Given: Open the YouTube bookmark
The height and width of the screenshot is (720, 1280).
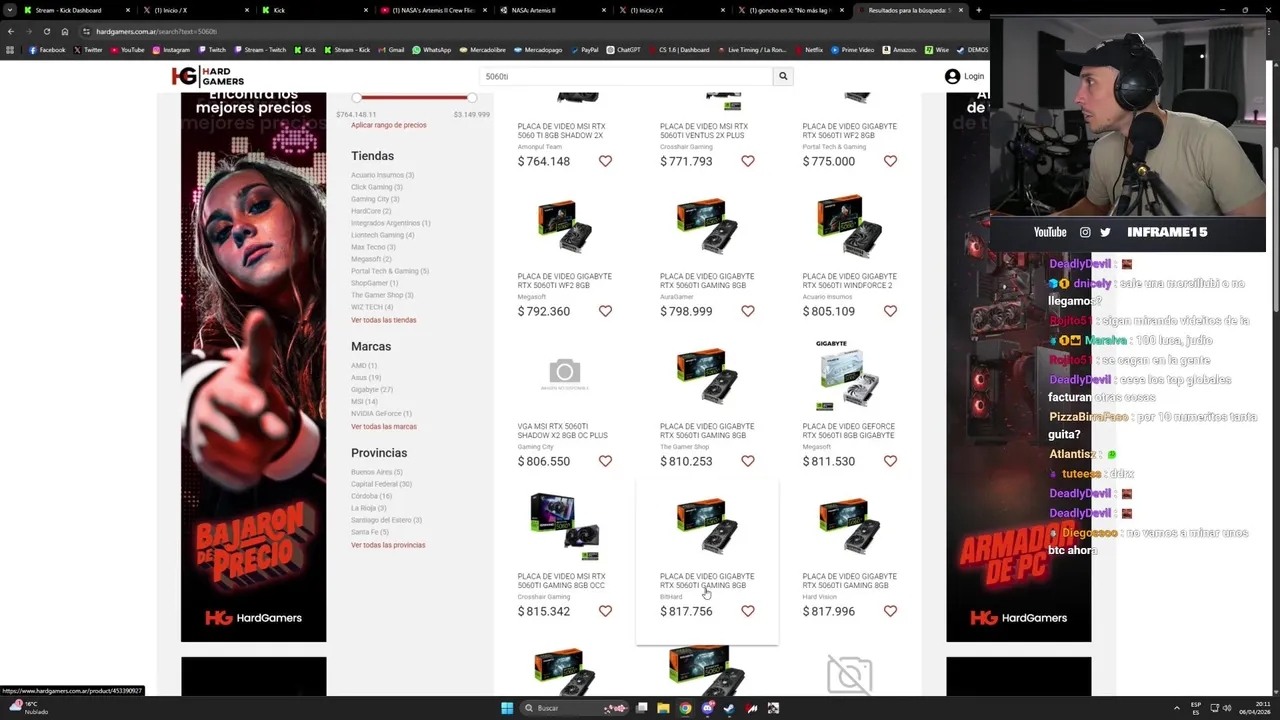Looking at the screenshot, I should point(127,50).
